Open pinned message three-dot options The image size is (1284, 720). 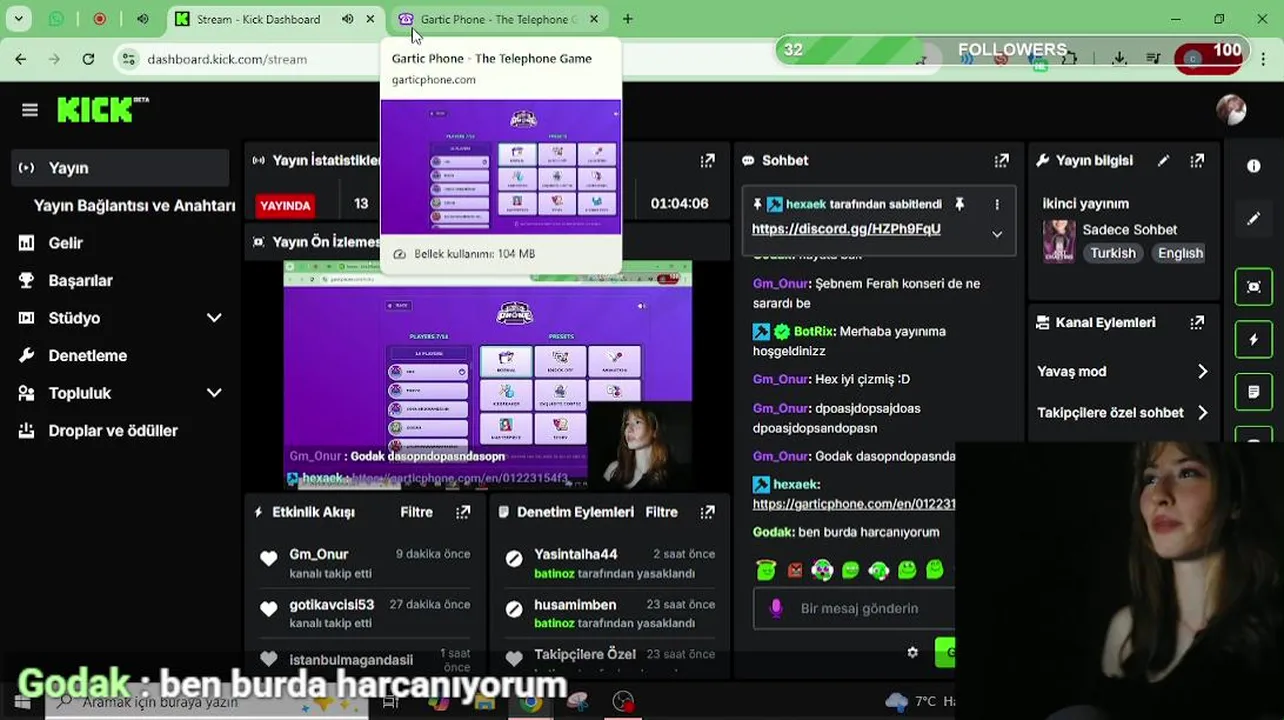tap(997, 204)
